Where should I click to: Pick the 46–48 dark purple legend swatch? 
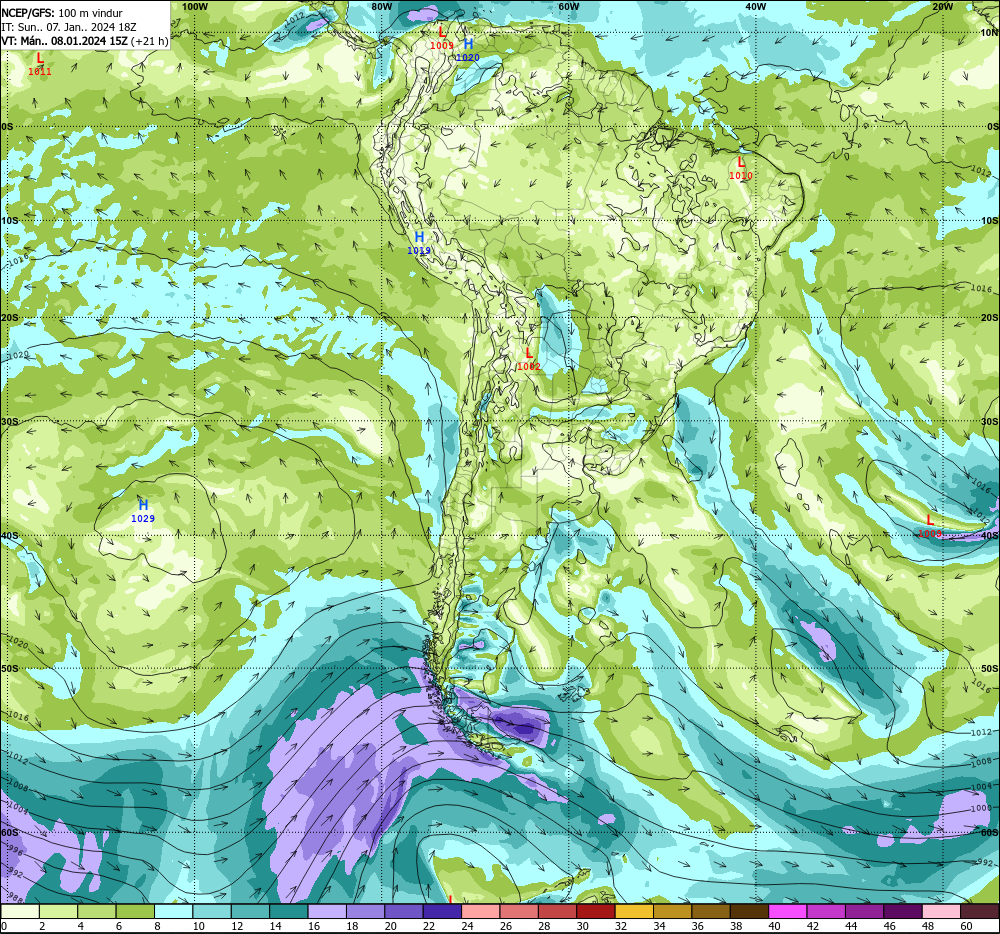902,912
